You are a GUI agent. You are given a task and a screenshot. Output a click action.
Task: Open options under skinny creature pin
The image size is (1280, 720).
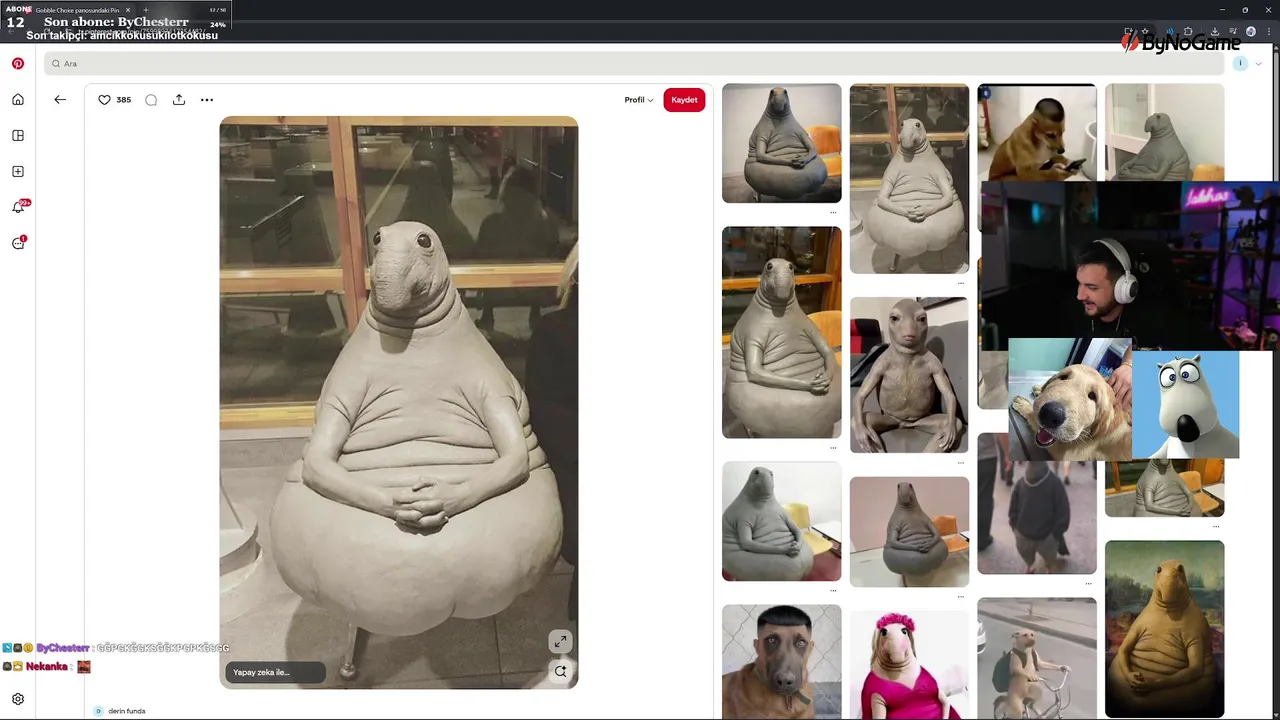tap(961, 463)
